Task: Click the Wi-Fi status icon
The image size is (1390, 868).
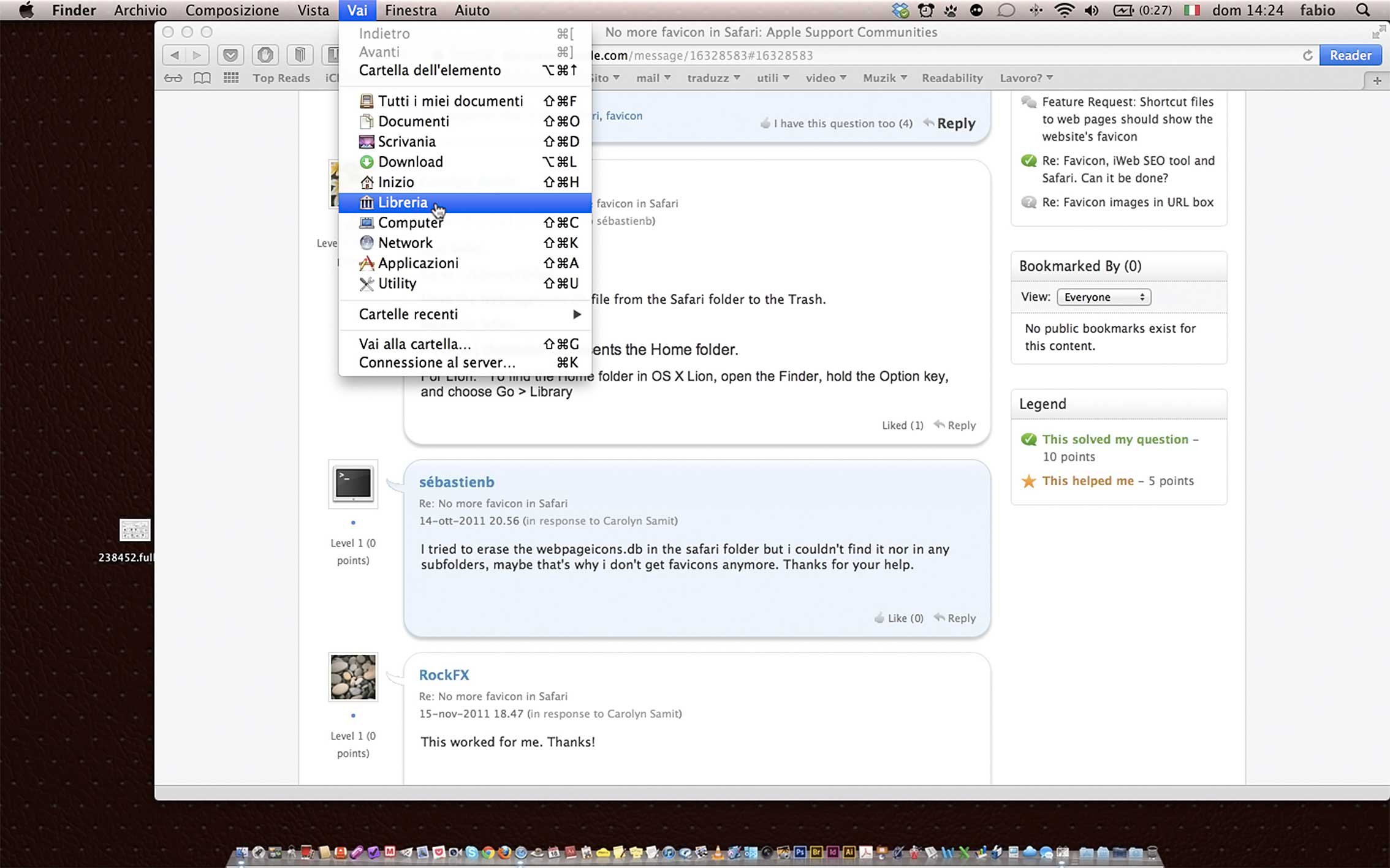Action: [1064, 10]
